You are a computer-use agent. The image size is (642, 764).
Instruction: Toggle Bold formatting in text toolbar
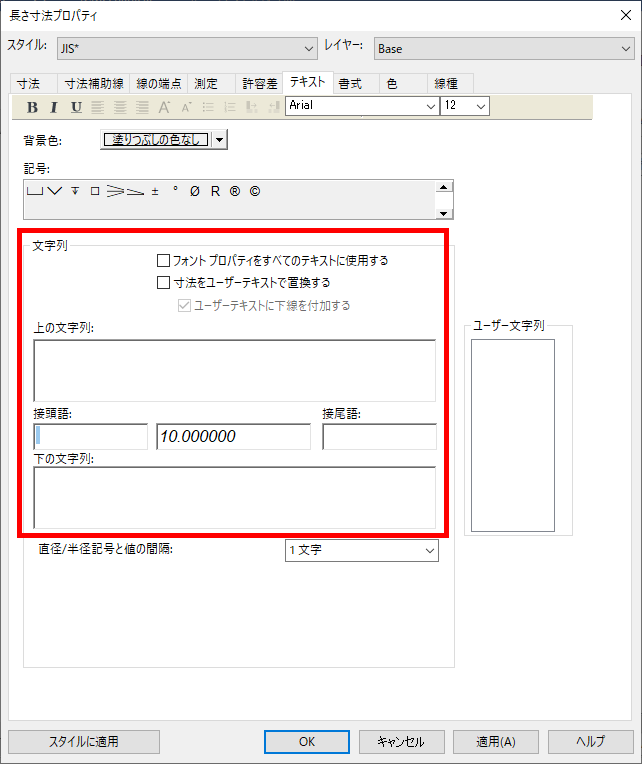[x=32, y=107]
